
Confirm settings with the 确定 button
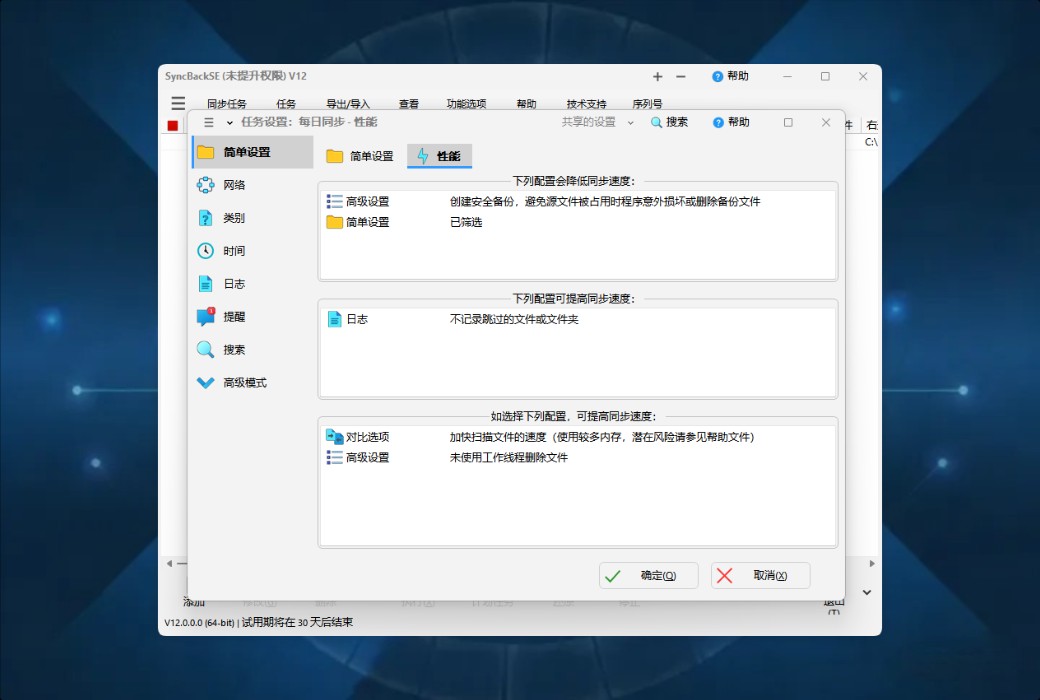click(647, 575)
